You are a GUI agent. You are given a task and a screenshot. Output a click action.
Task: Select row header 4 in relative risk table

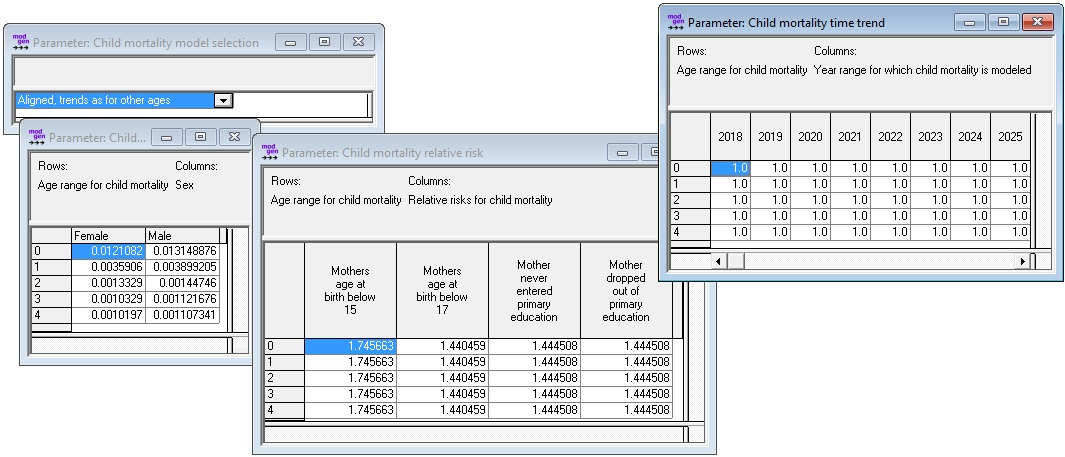click(283, 410)
